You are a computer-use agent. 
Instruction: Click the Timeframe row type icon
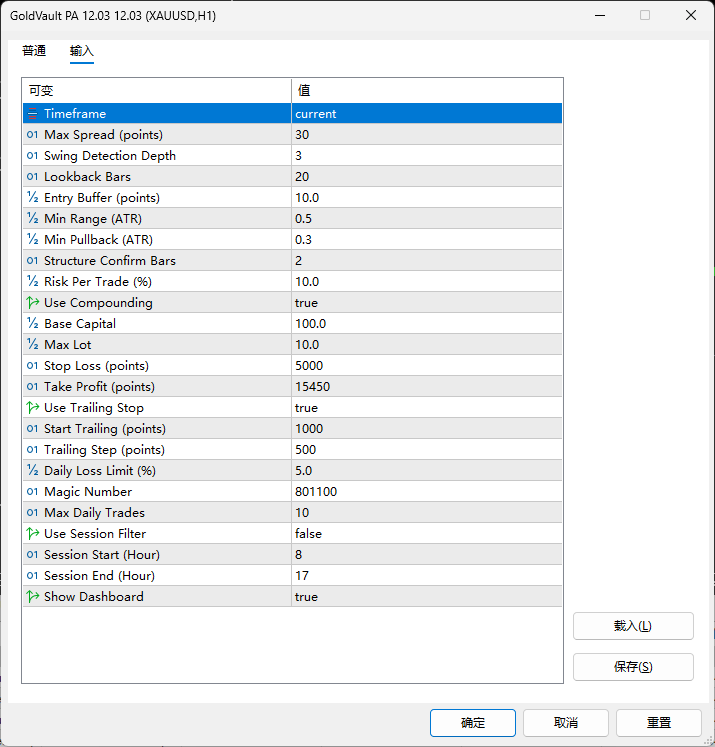(32, 114)
